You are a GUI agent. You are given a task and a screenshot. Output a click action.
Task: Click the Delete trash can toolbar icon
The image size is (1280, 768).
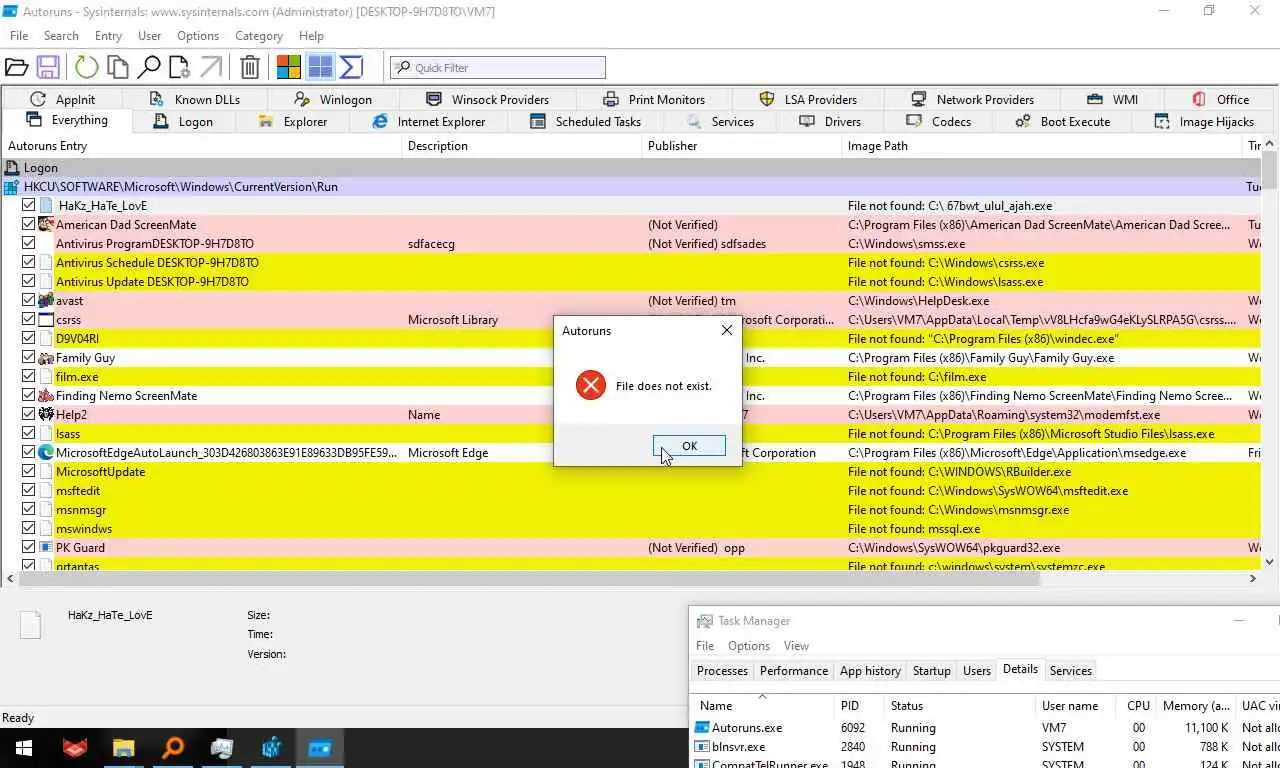pyautogui.click(x=250, y=67)
